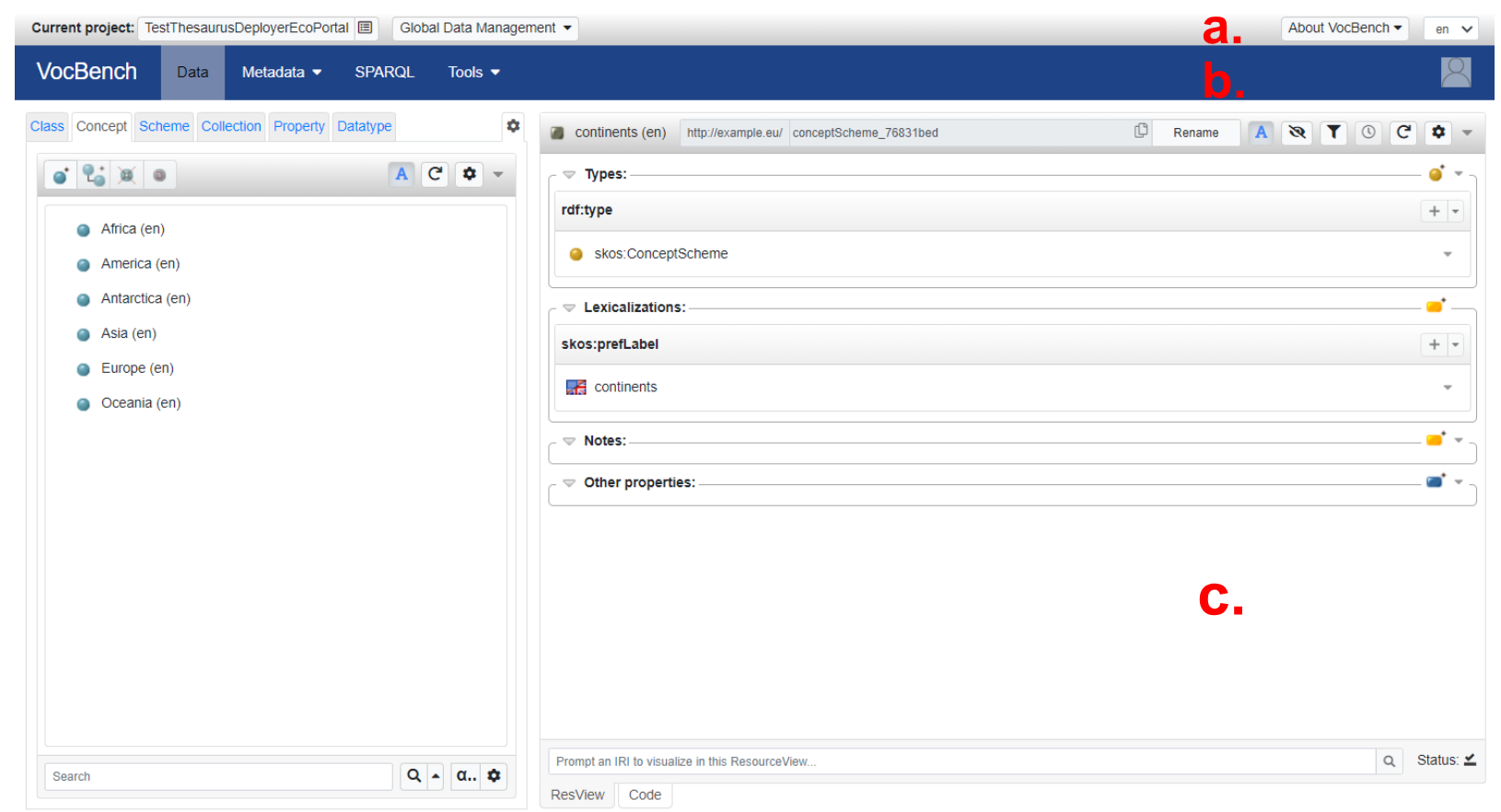Collapse the Notes section
Image resolution: width=1501 pixels, height=812 pixels.
click(x=569, y=441)
